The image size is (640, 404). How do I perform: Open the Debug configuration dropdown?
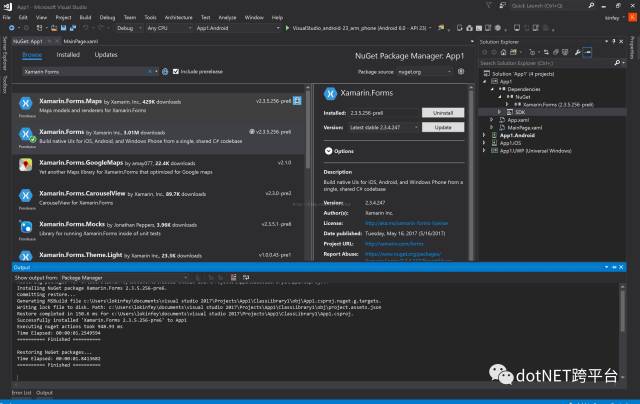point(129,28)
